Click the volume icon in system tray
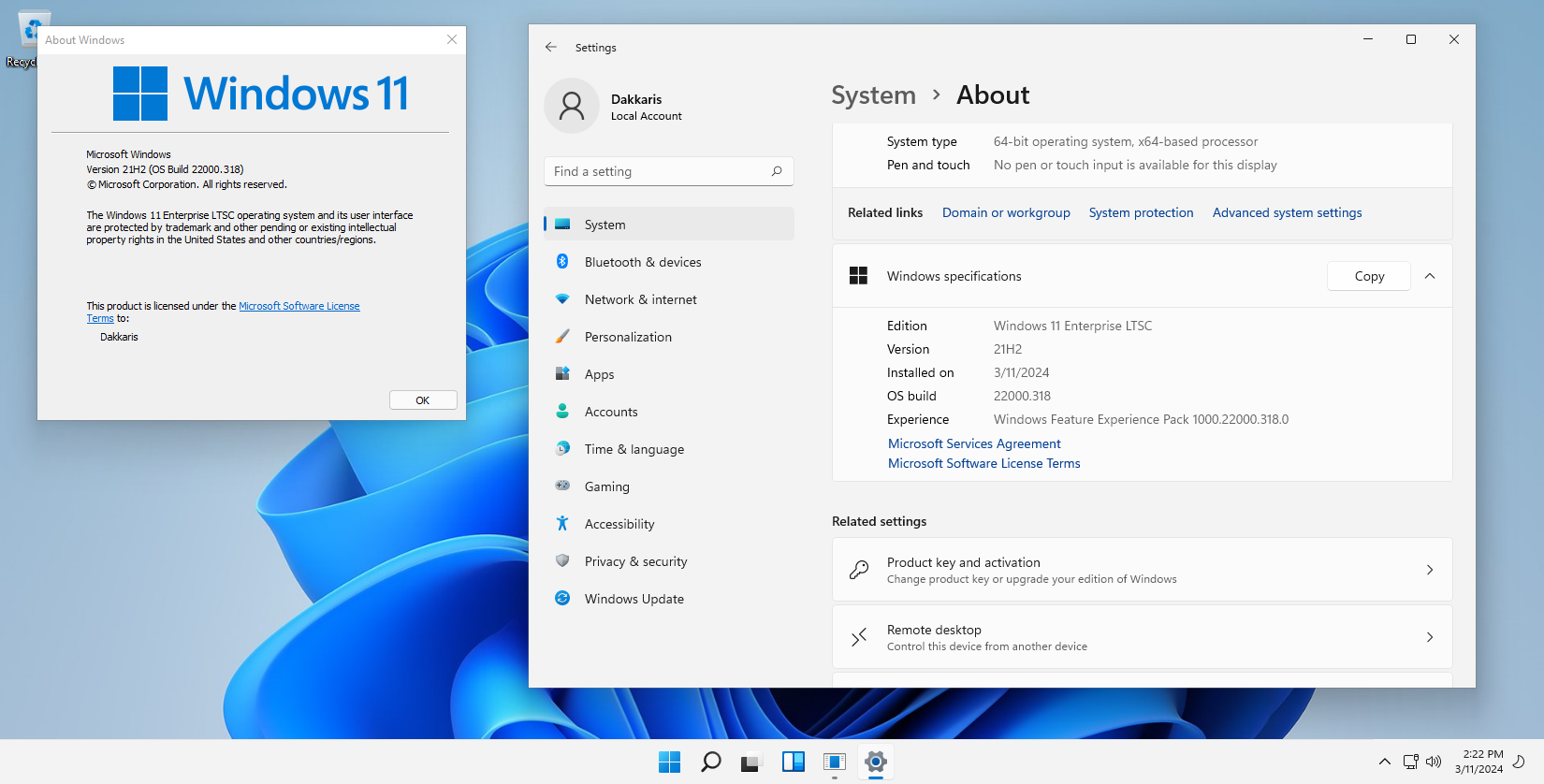This screenshot has width=1544, height=784. [x=1433, y=762]
